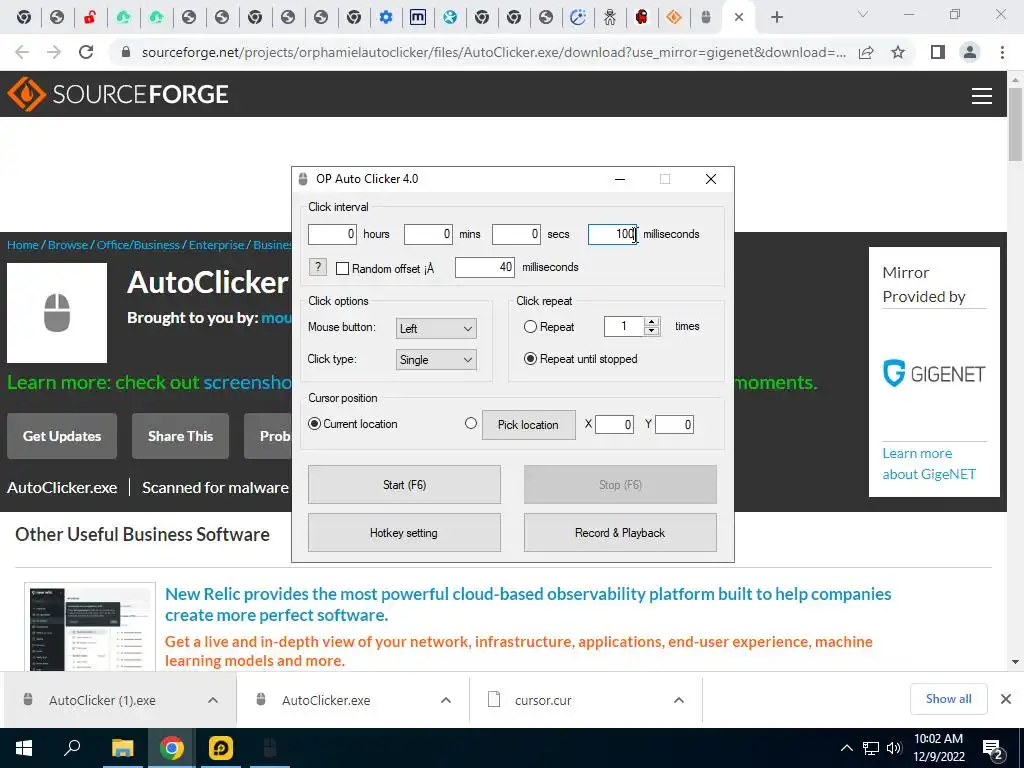
Task: Increase the repeat times value
Action: (651, 322)
